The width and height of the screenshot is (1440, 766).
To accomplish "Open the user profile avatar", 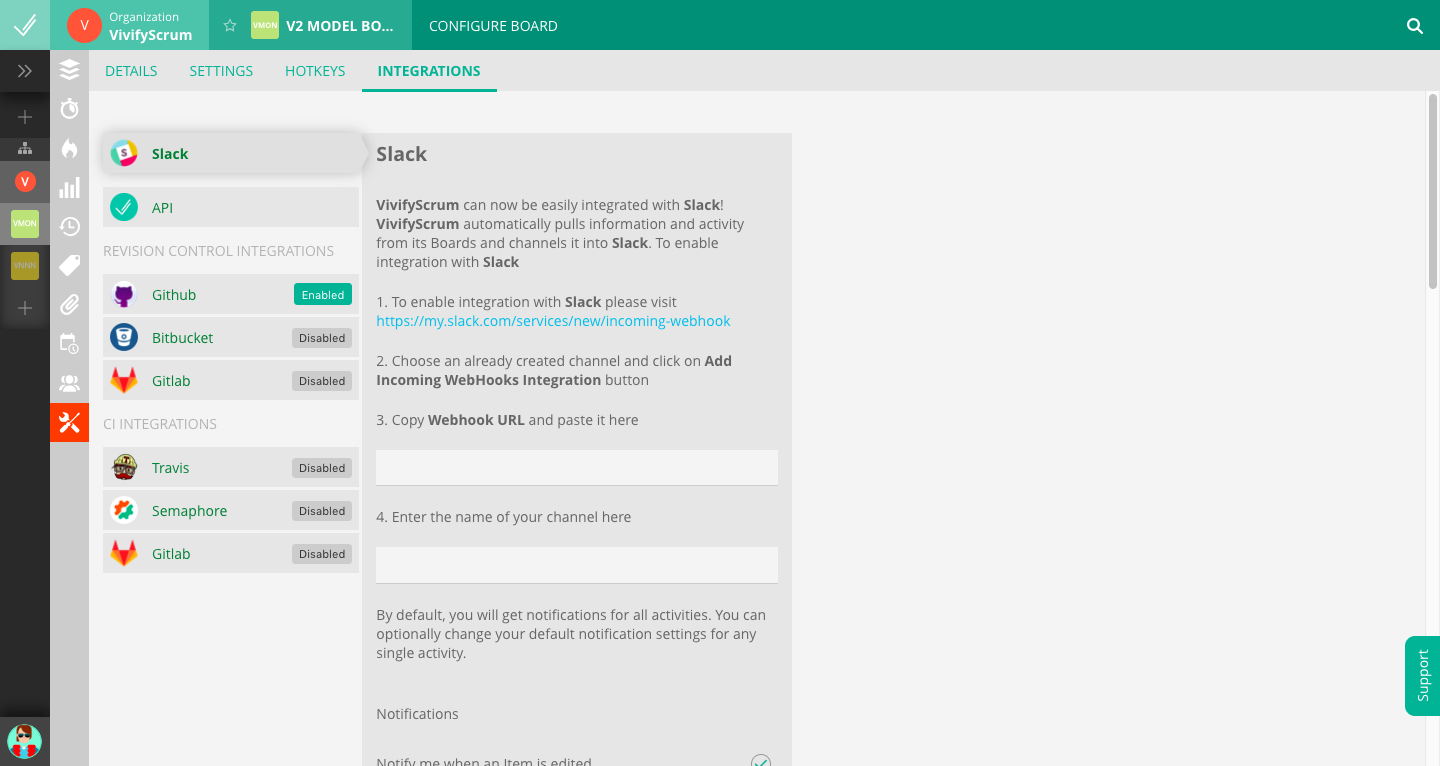I will (x=25, y=741).
